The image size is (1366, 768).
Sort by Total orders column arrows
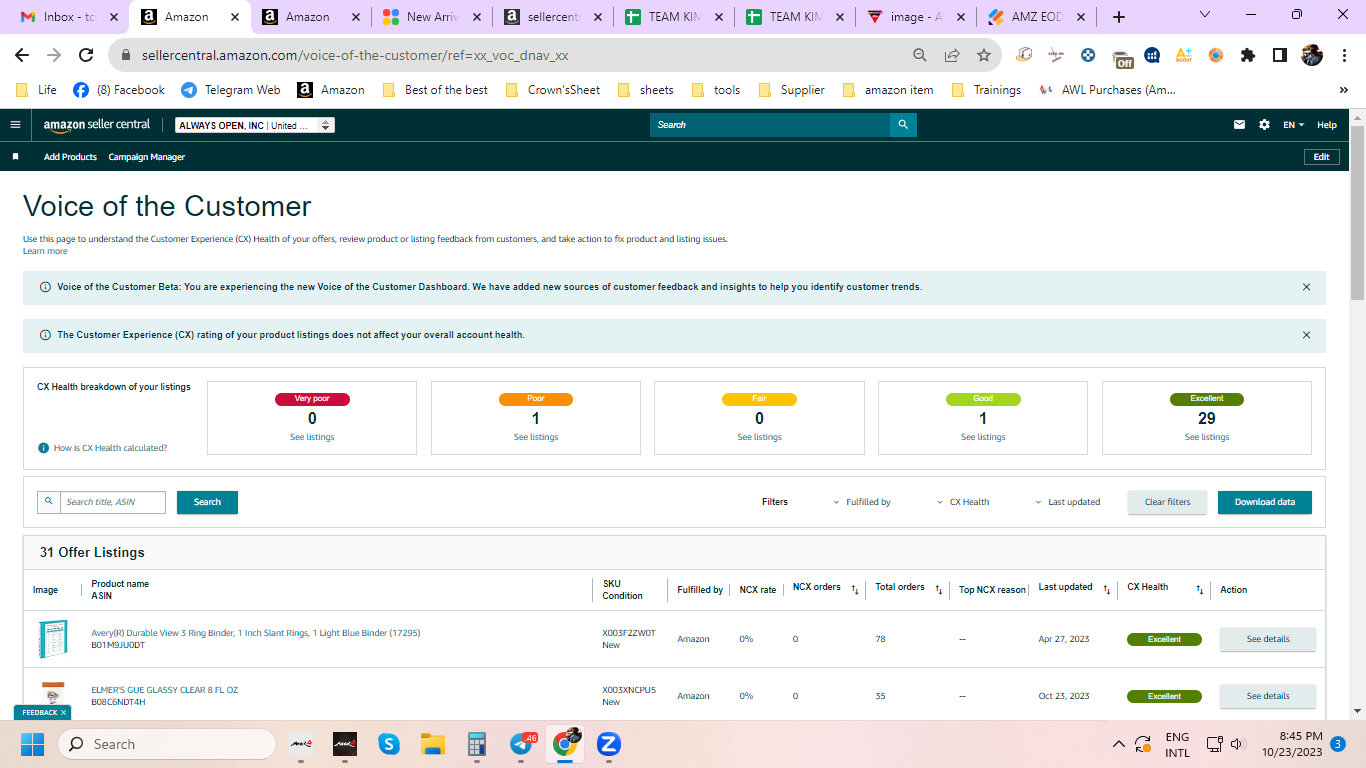tap(939, 590)
